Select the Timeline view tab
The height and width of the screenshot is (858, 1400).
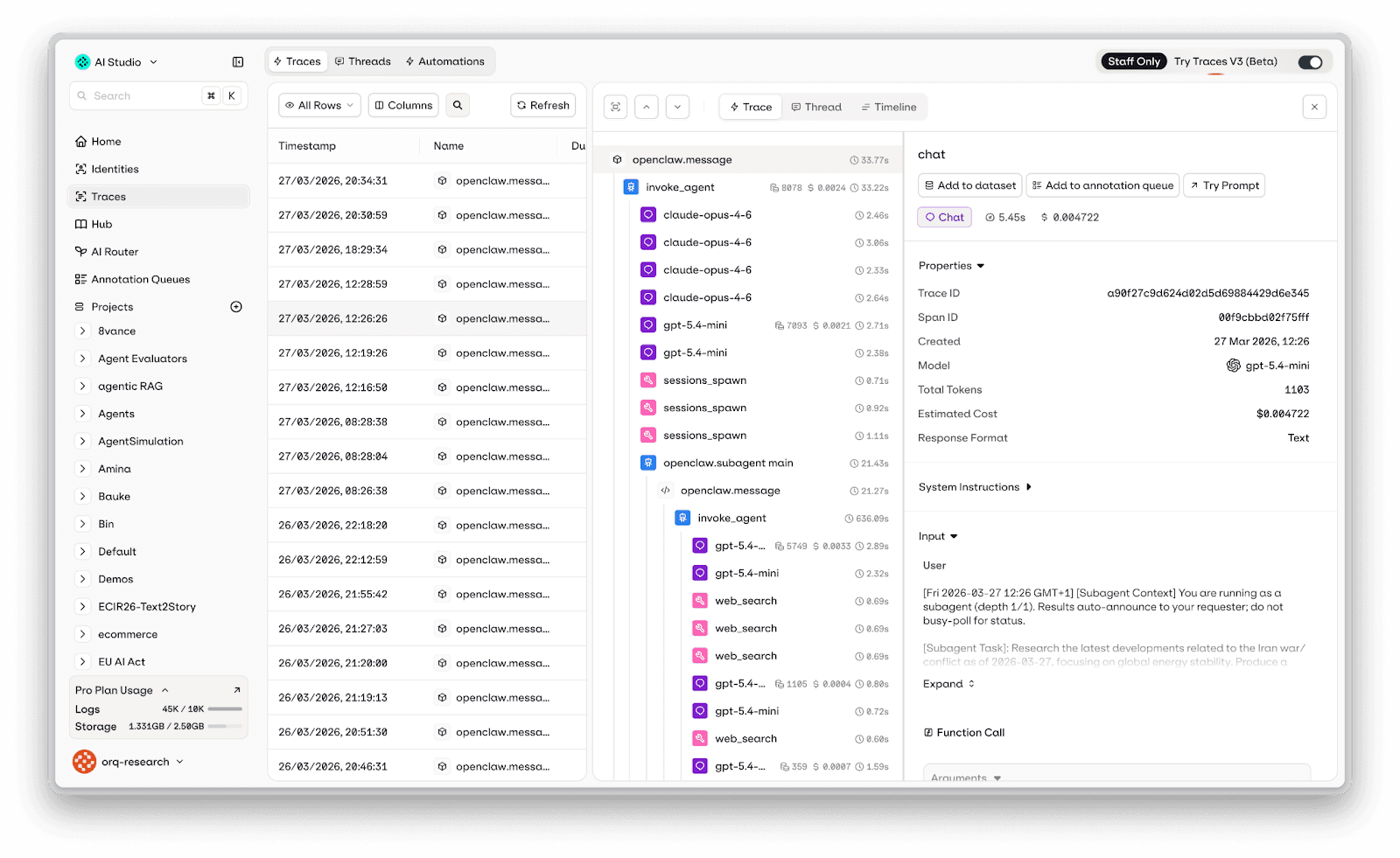tap(889, 107)
